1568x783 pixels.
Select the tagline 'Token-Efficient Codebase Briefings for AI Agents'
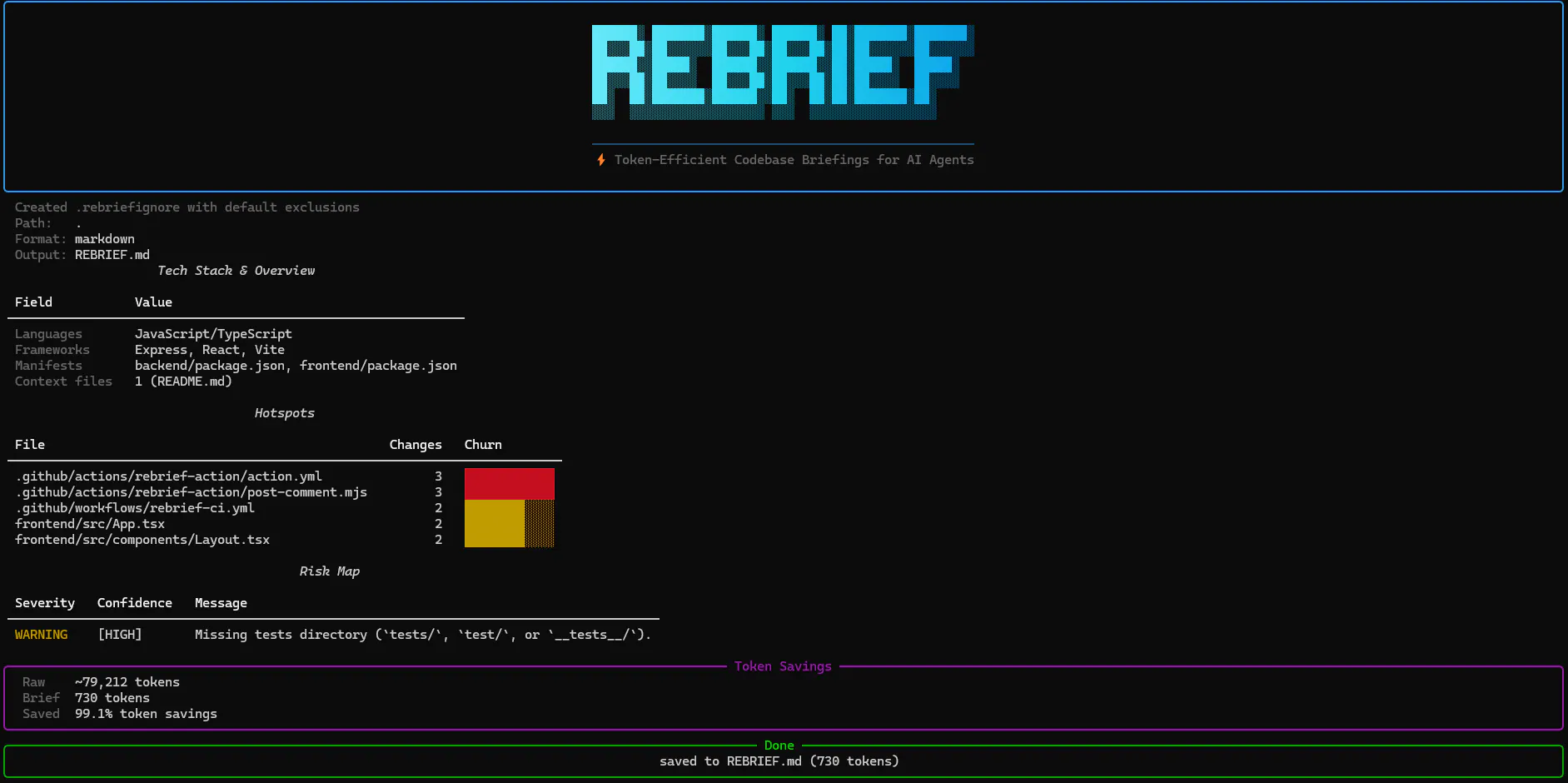pyautogui.click(x=794, y=160)
